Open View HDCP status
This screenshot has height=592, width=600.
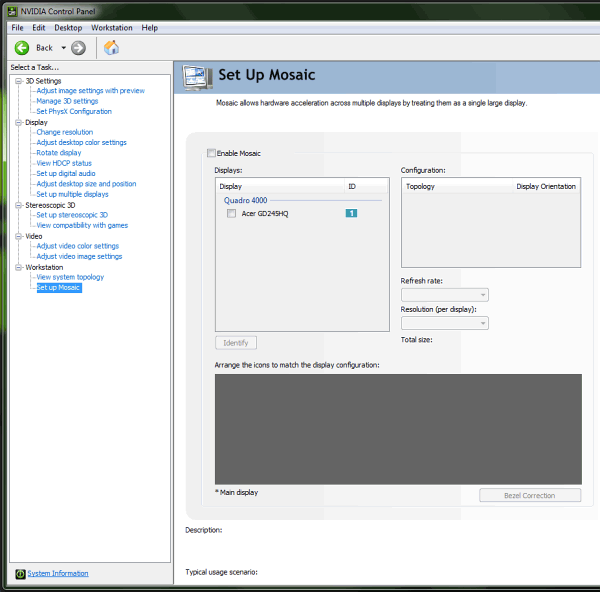[64, 163]
